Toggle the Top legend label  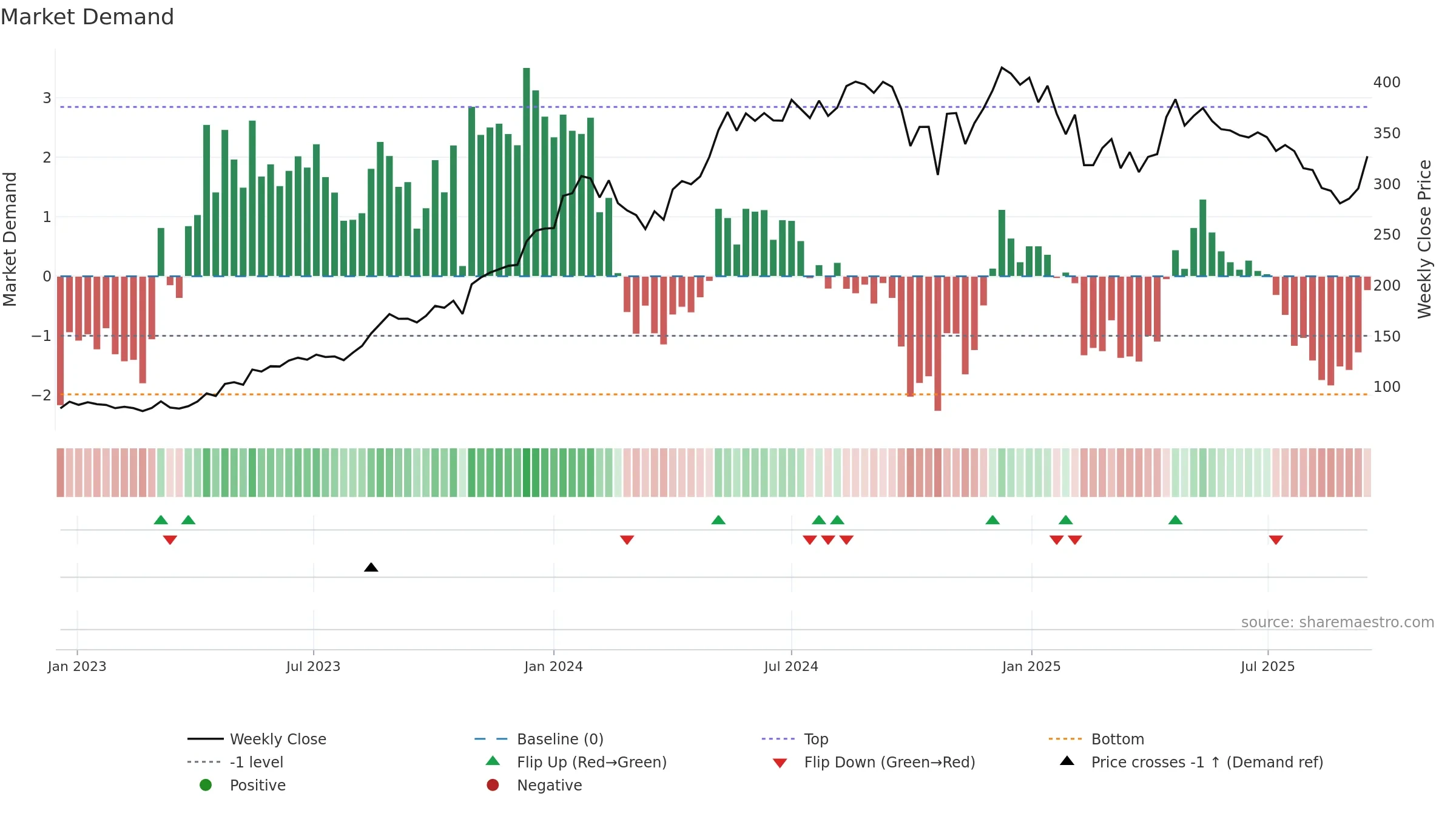coord(816,739)
